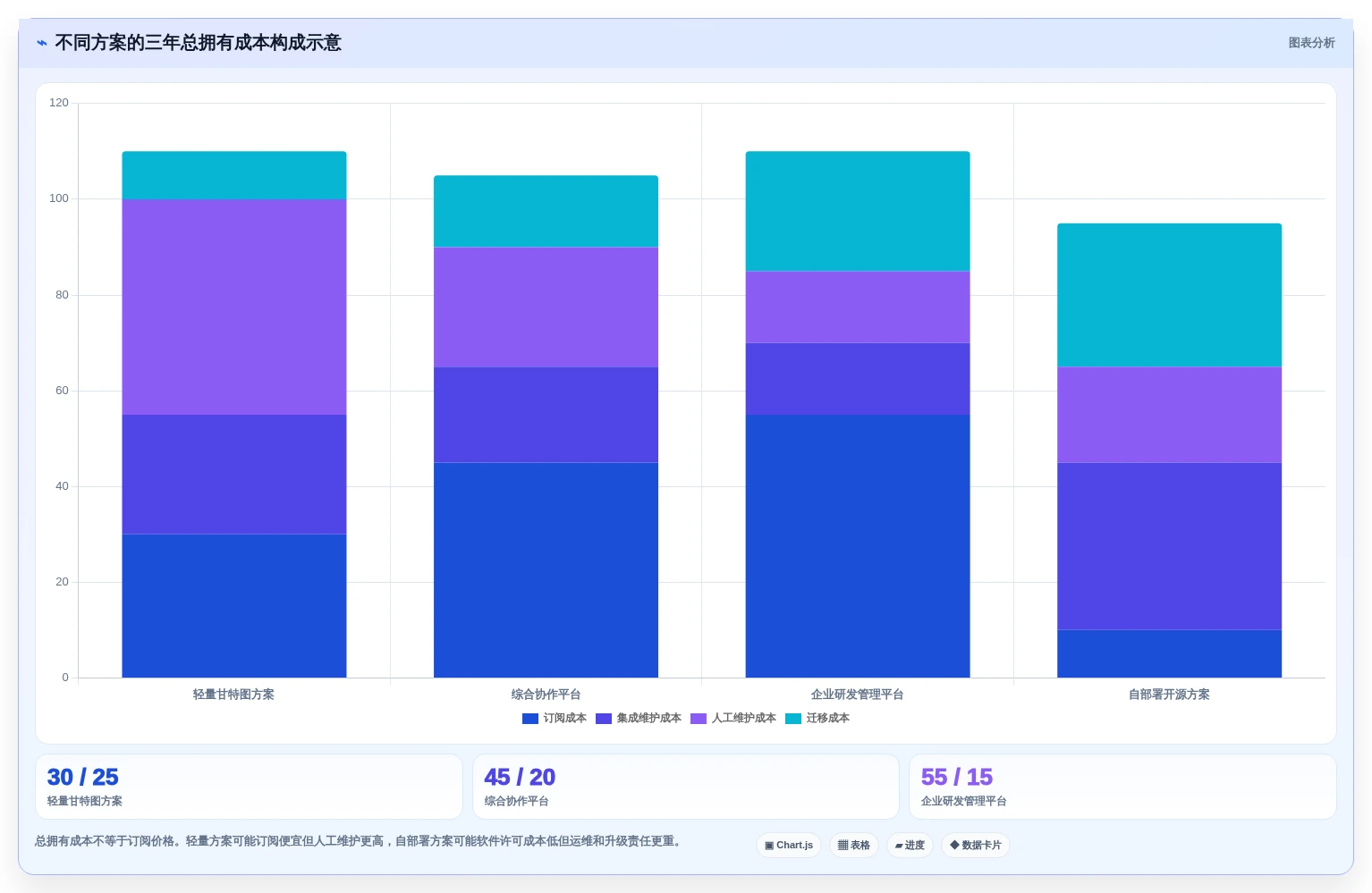Toggle the 集成维护成本 legend swatch
The height and width of the screenshot is (893, 1372).
point(604,719)
